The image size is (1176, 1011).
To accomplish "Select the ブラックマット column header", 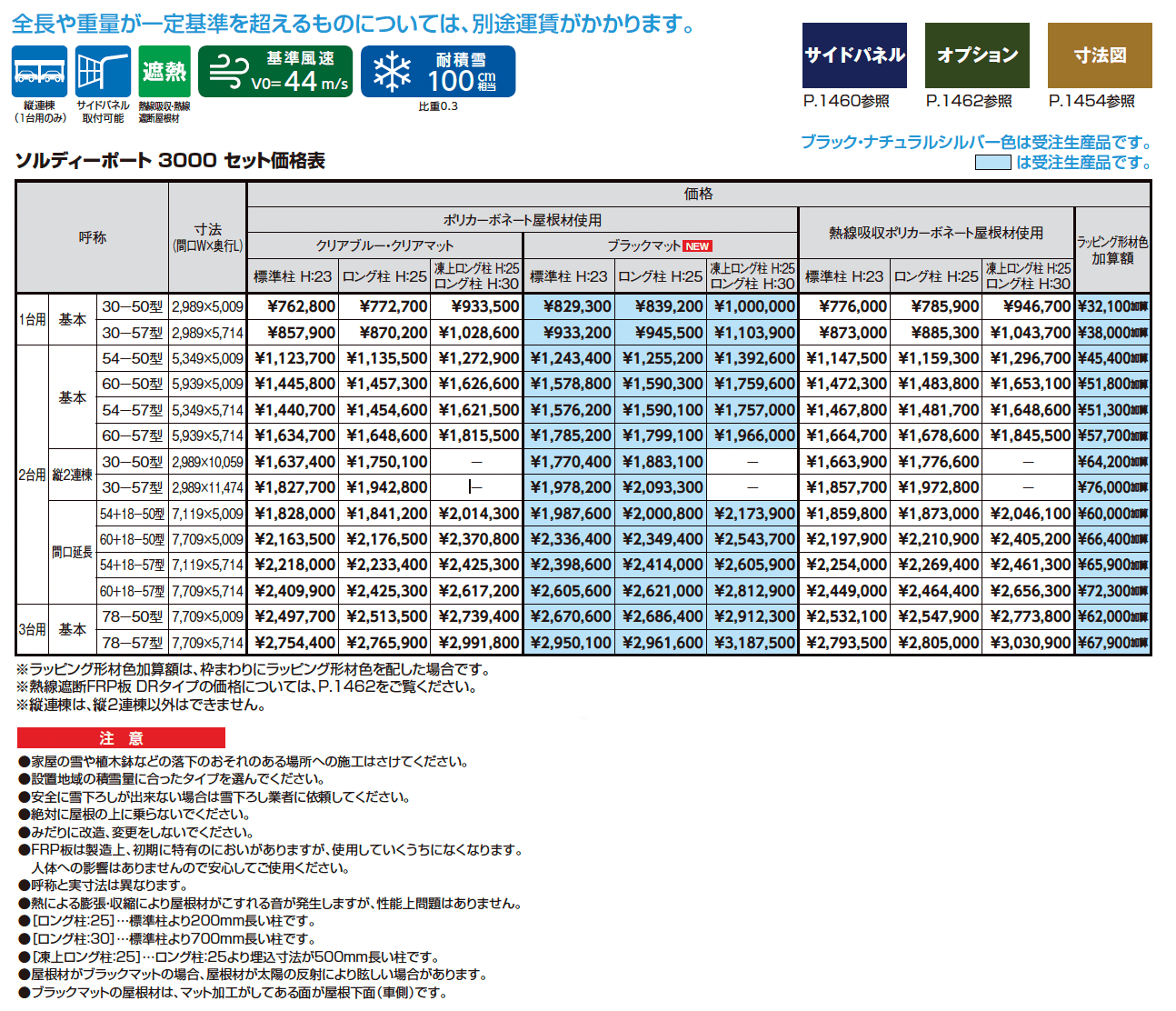I will [645, 245].
